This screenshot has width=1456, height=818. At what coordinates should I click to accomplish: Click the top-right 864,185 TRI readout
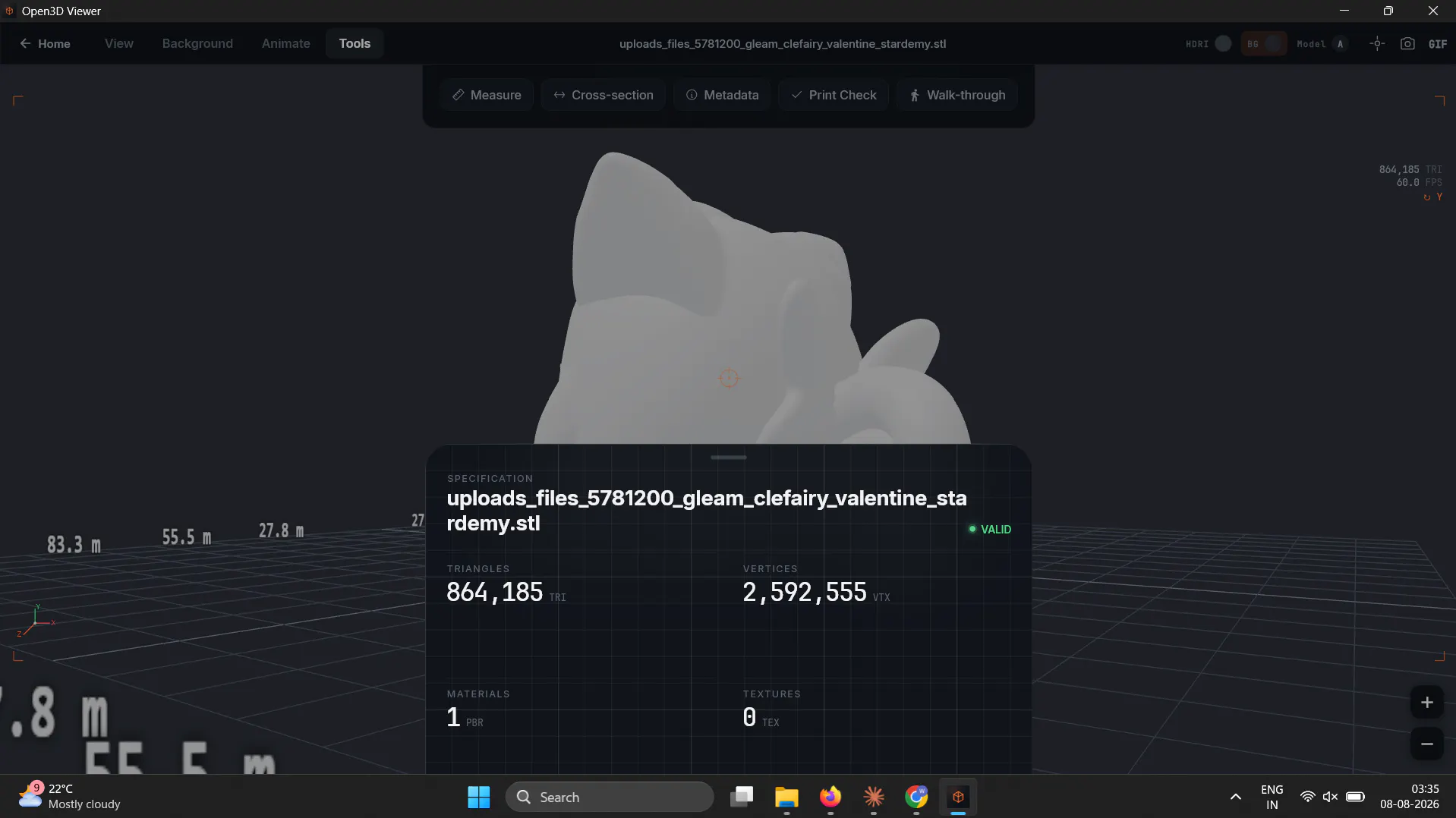(x=1410, y=169)
